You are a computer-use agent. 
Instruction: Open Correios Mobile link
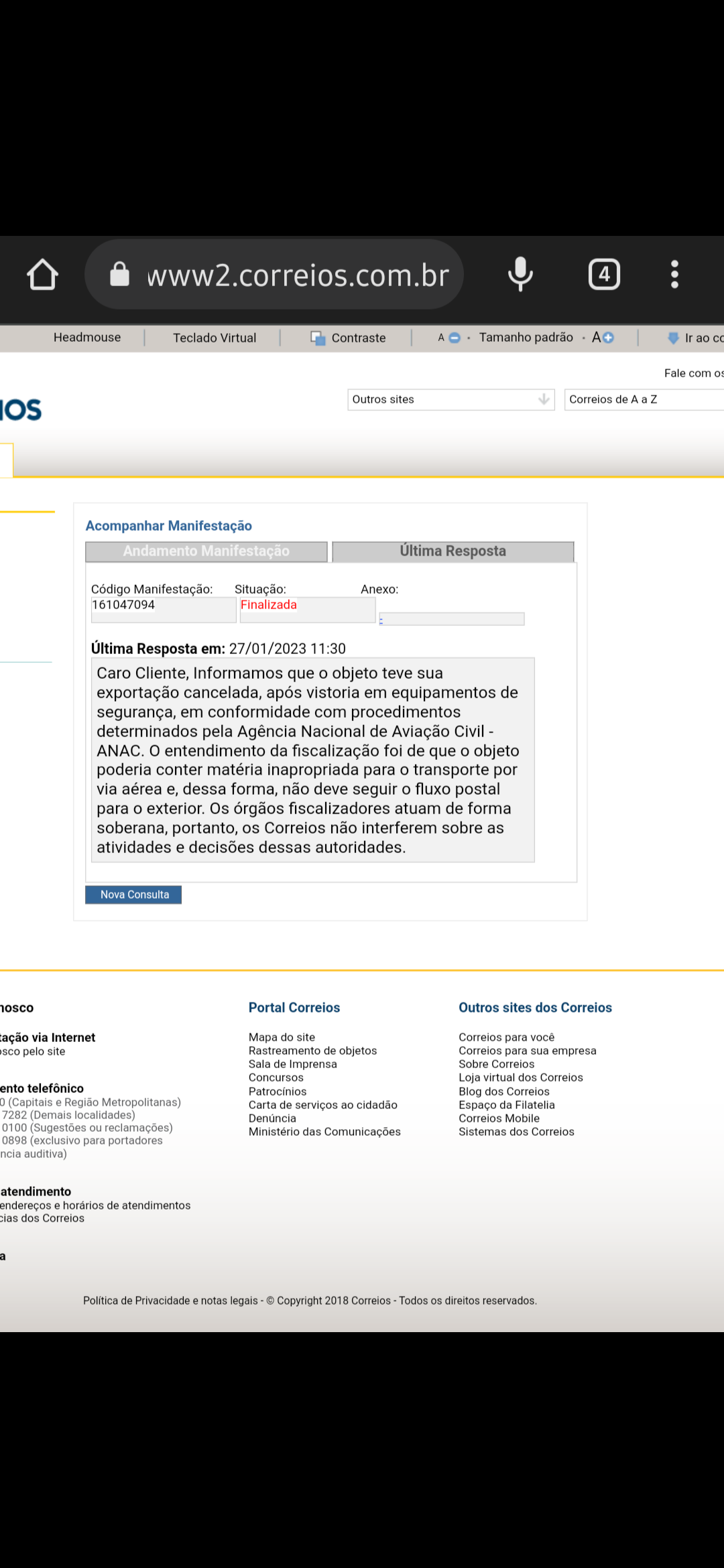[499, 1118]
